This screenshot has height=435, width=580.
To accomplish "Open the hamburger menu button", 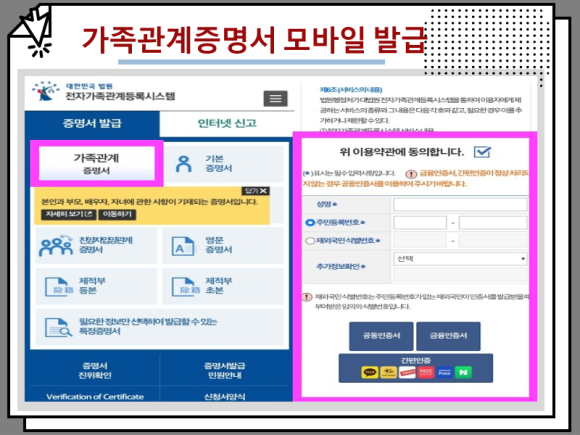I will tap(275, 98).
